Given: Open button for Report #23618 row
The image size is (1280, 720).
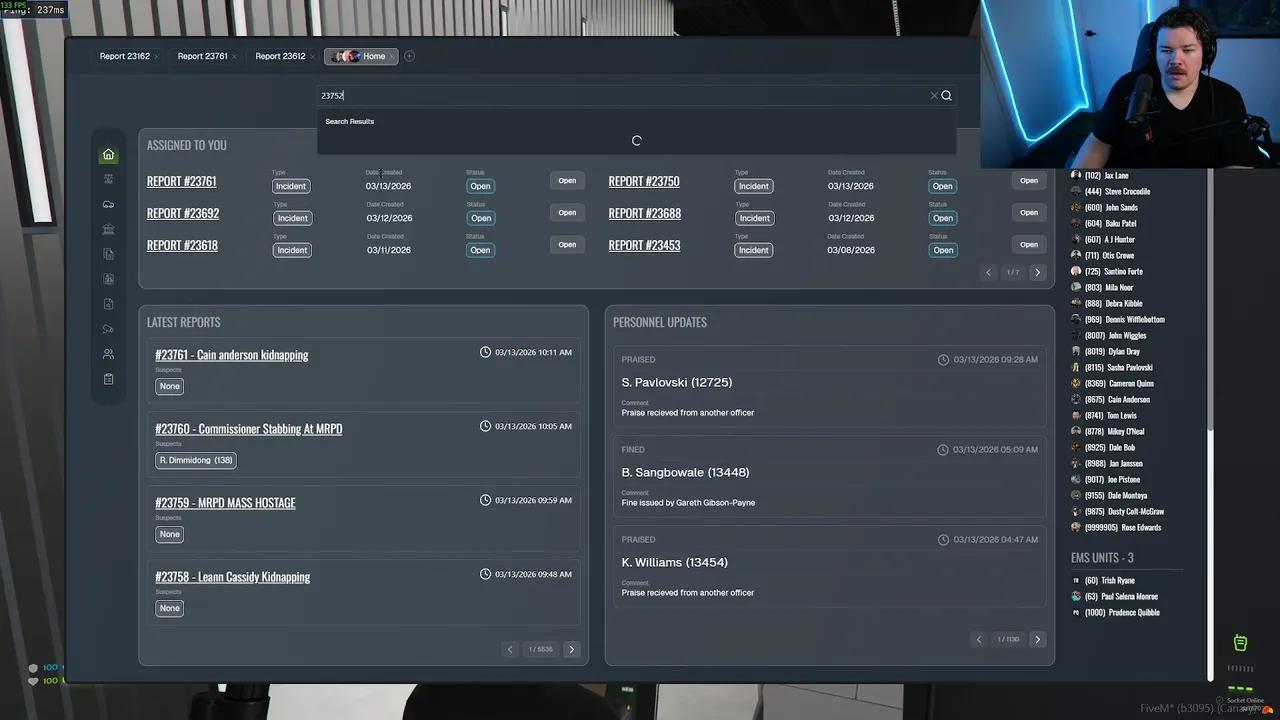Looking at the screenshot, I should pyautogui.click(x=567, y=245).
